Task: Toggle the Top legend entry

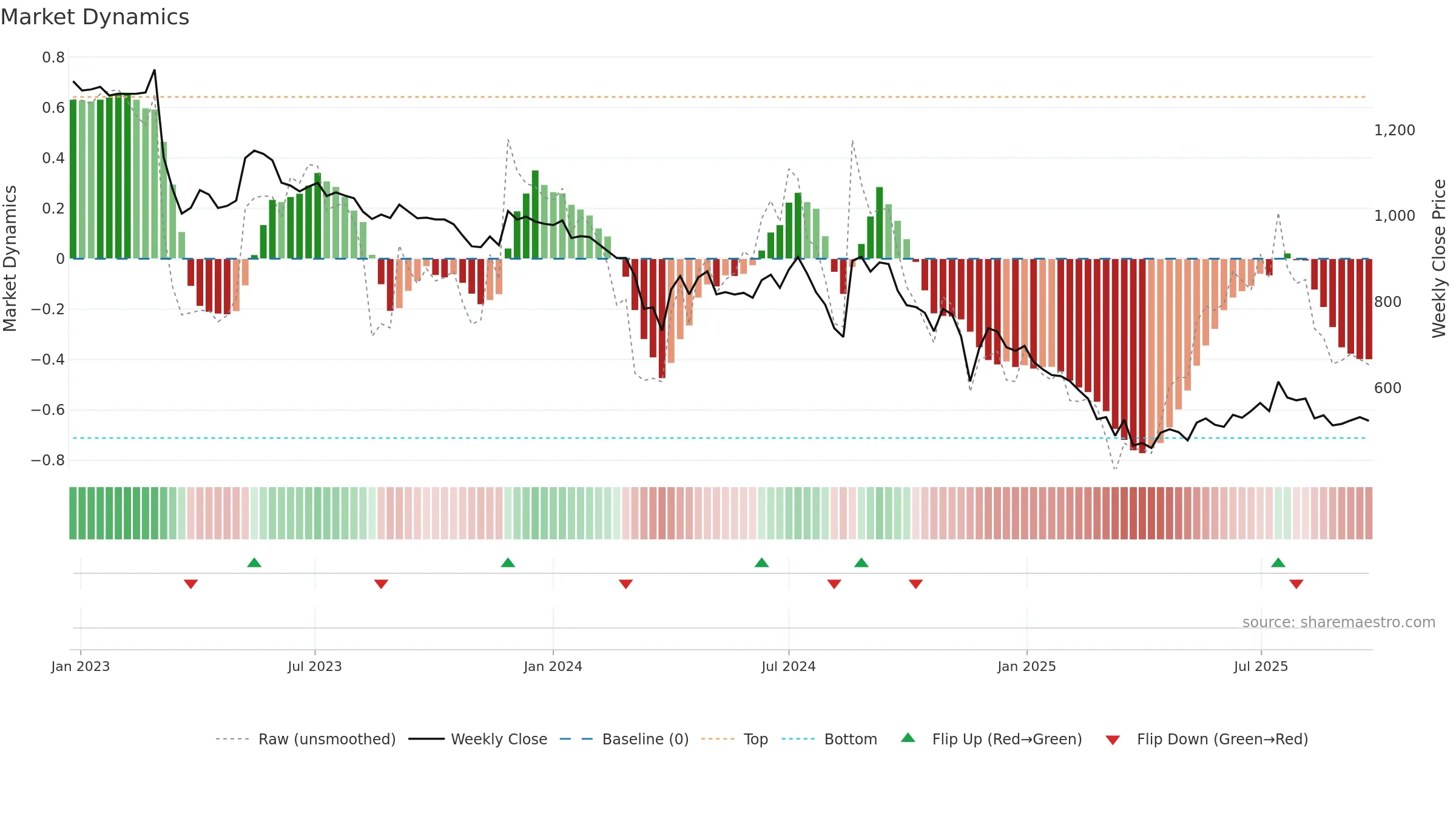Action: [735, 739]
